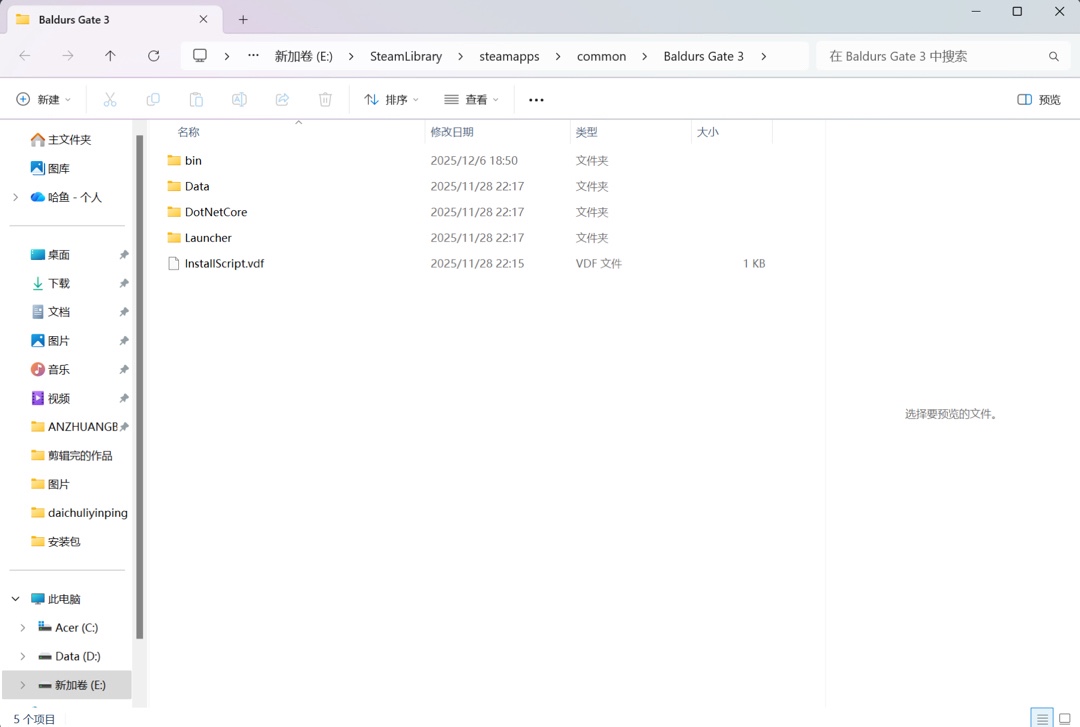Image resolution: width=1080 pixels, height=727 pixels.
Task: Expand the 新加卷 (E:) drive node
Action: pos(23,685)
